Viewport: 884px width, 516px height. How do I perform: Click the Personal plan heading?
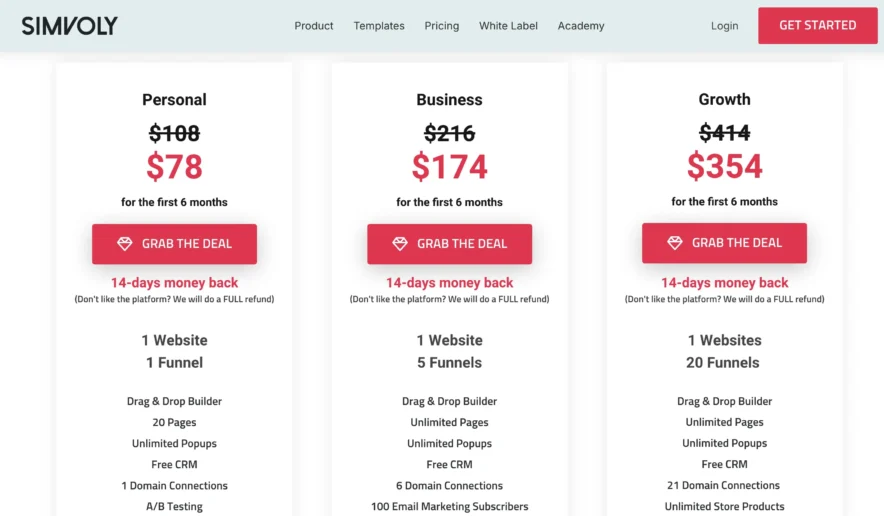(174, 100)
